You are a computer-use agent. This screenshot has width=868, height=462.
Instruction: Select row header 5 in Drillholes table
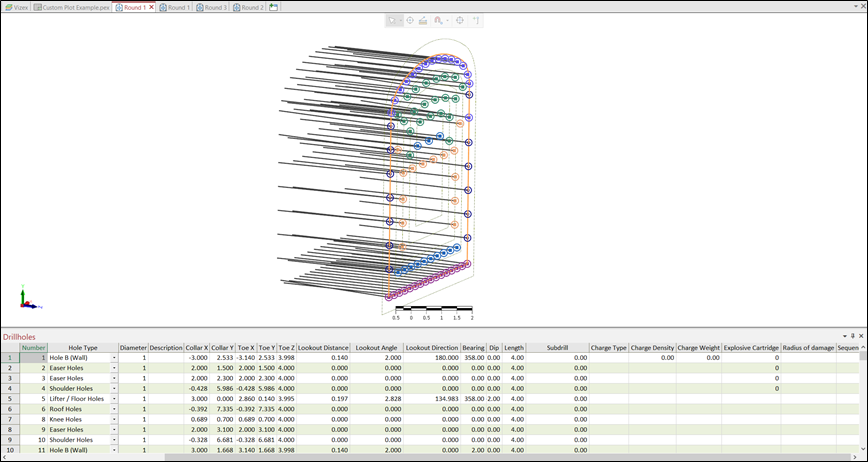tap(9, 398)
